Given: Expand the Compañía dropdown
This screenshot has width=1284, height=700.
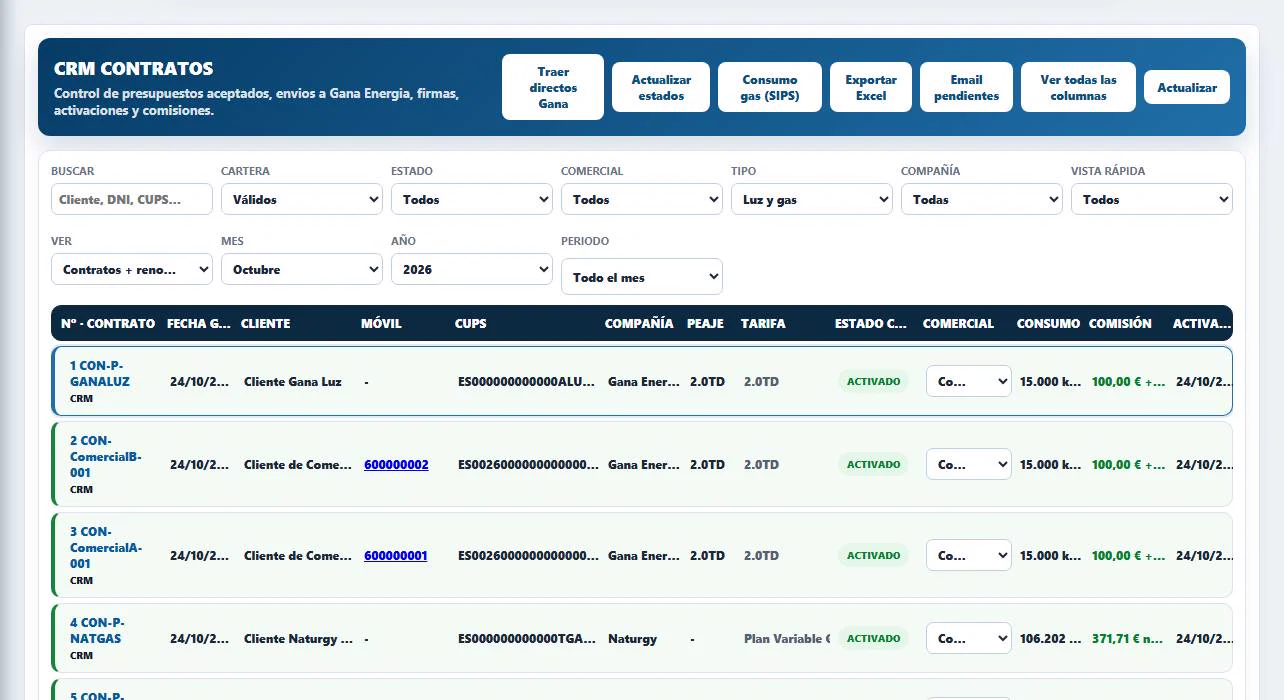Looking at the screenshot, I should click(982, 199).
